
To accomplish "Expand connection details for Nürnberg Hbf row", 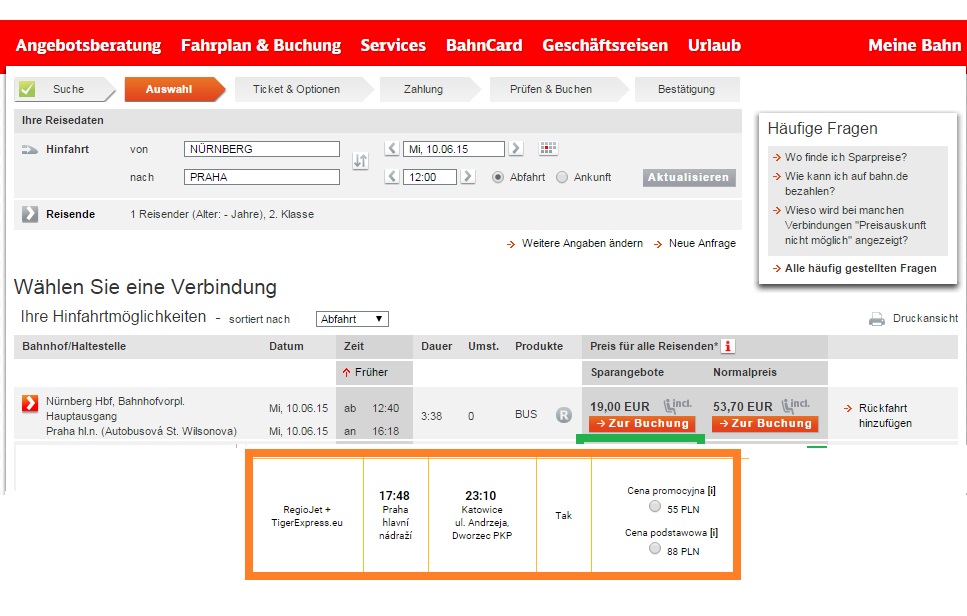I will click(x=30, y=403).
